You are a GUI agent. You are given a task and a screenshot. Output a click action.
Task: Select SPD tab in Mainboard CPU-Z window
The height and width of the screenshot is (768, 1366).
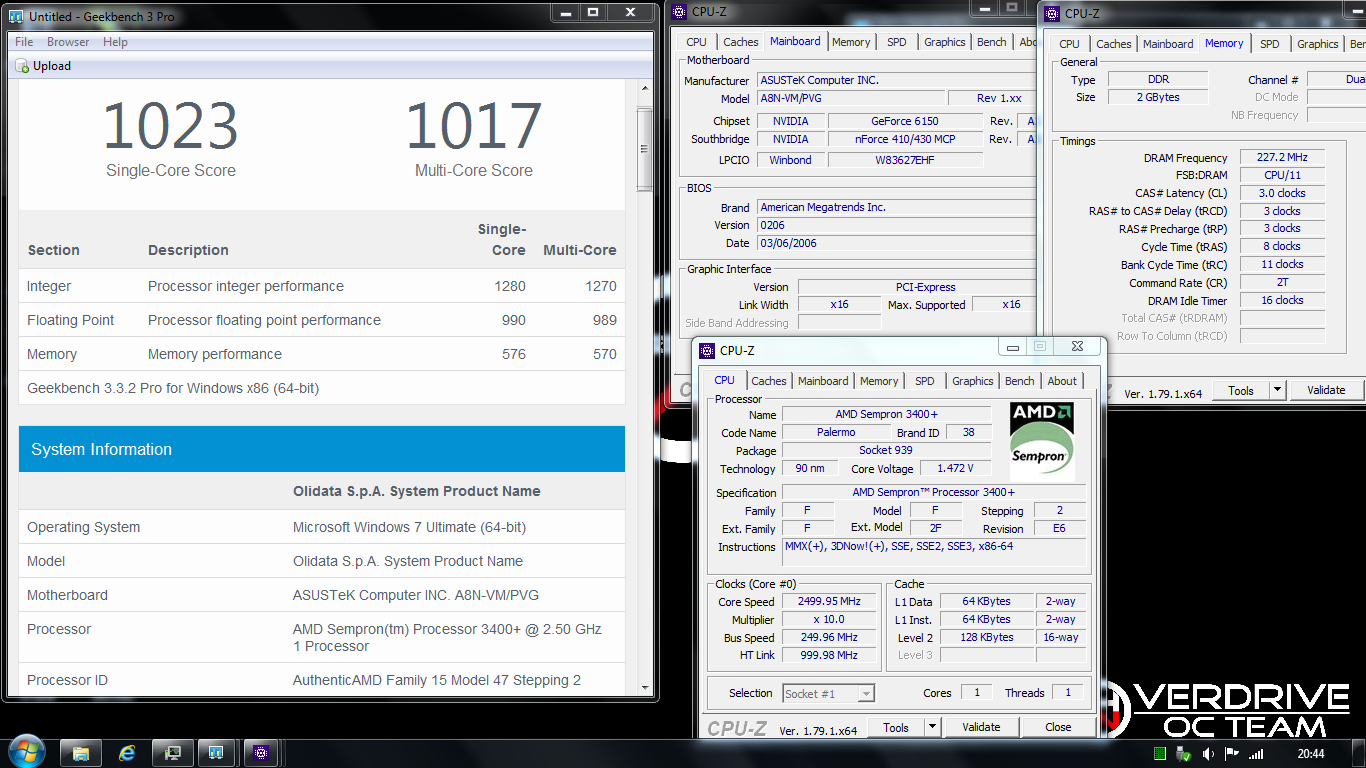point(897,42)
